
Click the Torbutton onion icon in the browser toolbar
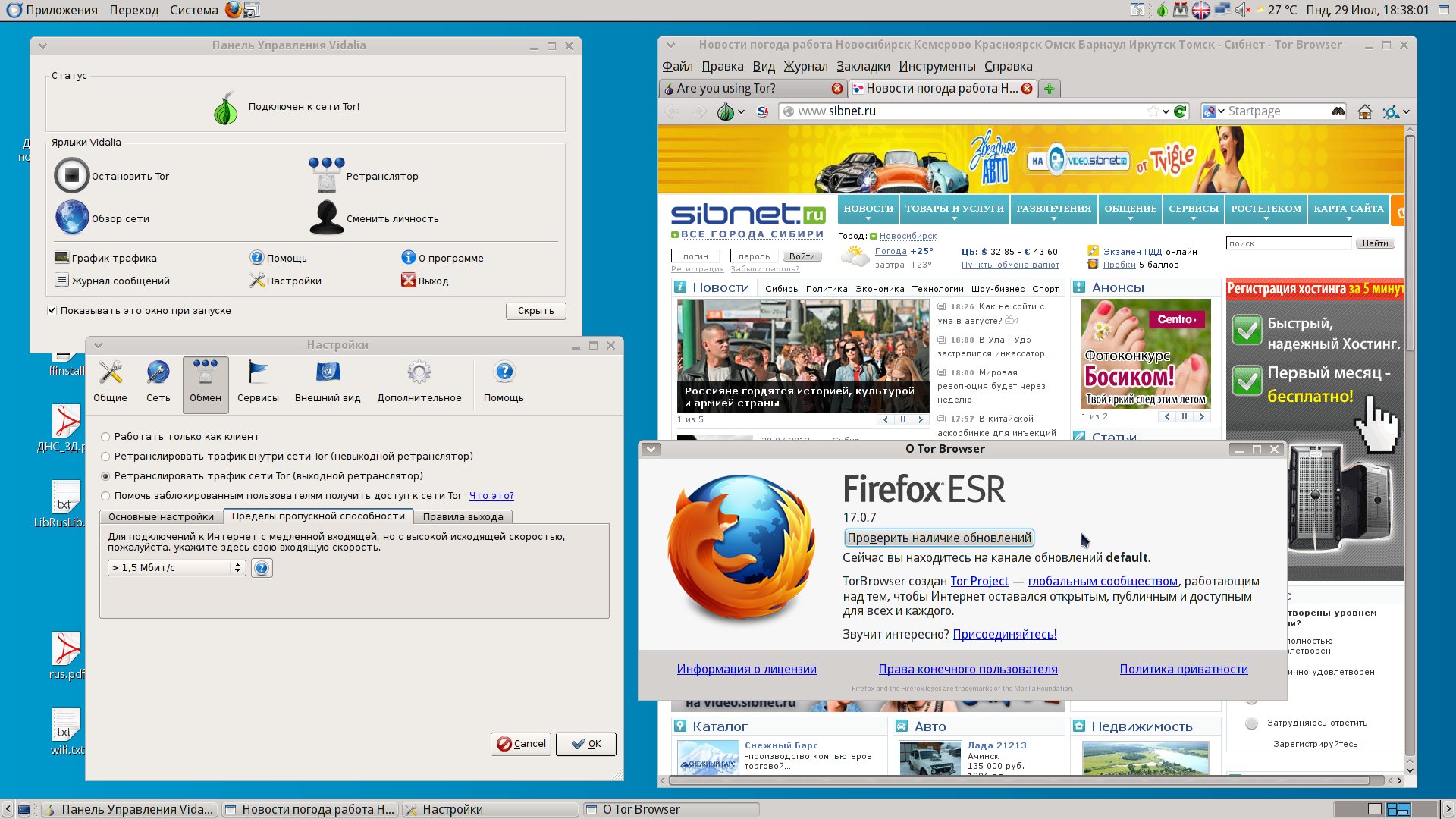[x=726, y=111]
